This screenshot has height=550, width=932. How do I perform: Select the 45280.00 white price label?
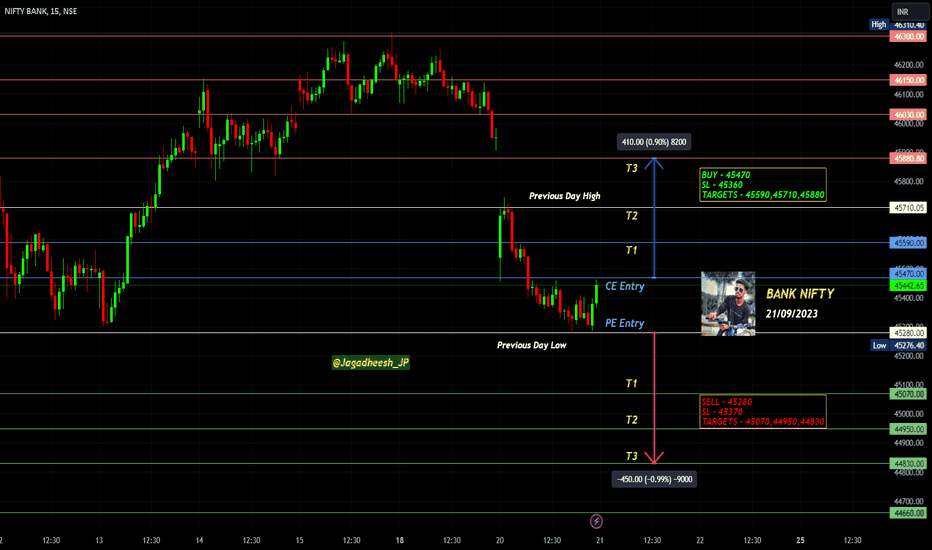pyautogui.click(x=908, y=332)
